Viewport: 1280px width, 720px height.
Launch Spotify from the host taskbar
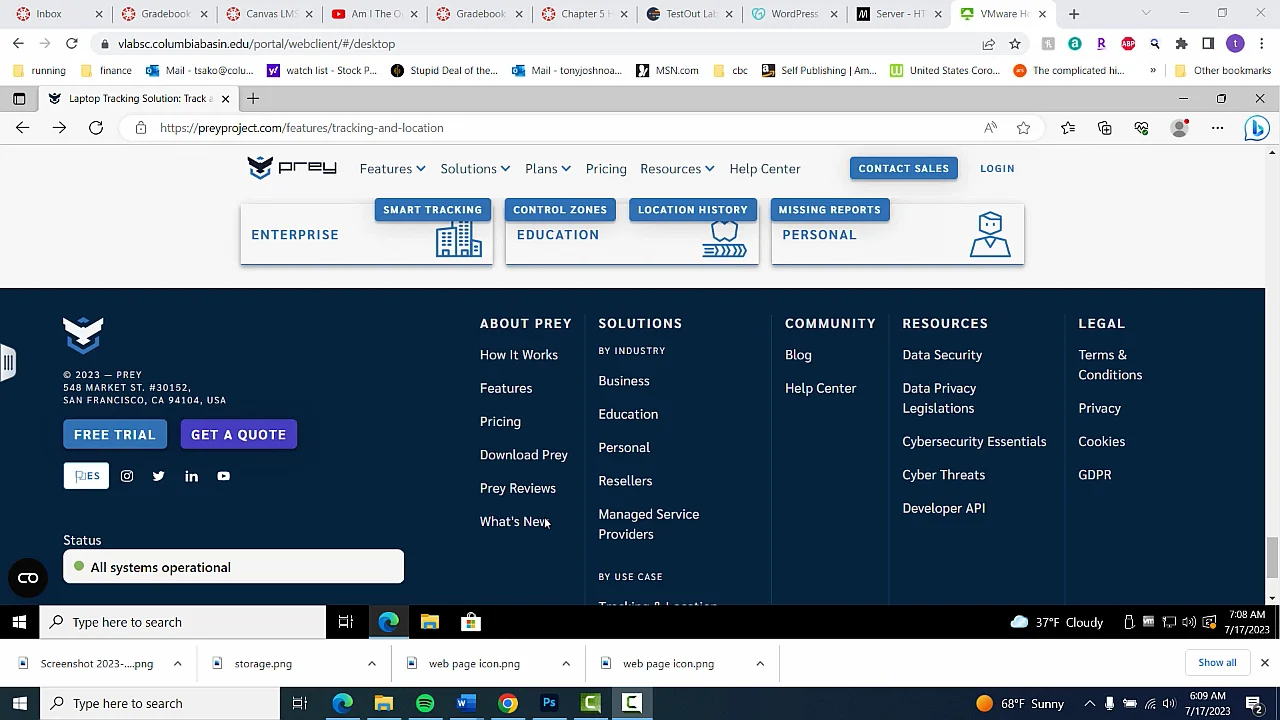[425, 703]
